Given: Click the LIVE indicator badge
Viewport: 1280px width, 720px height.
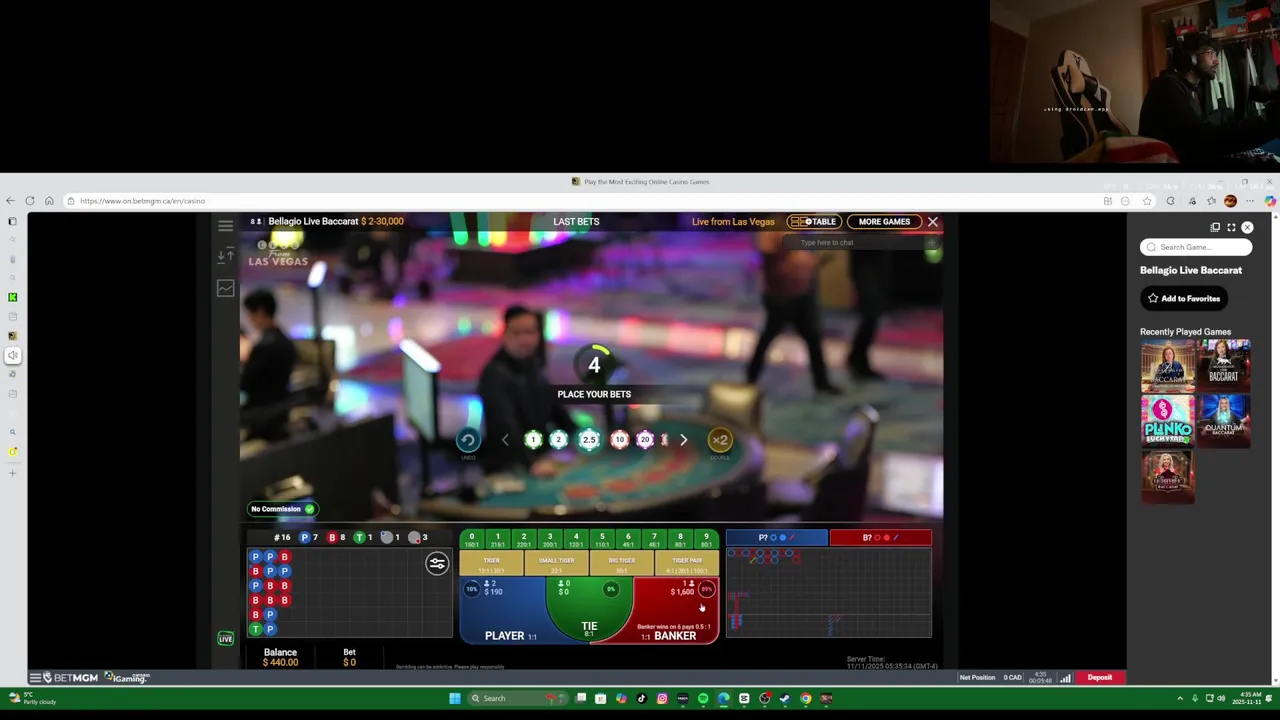Looking at the screenshot, I should pos(226,638).
